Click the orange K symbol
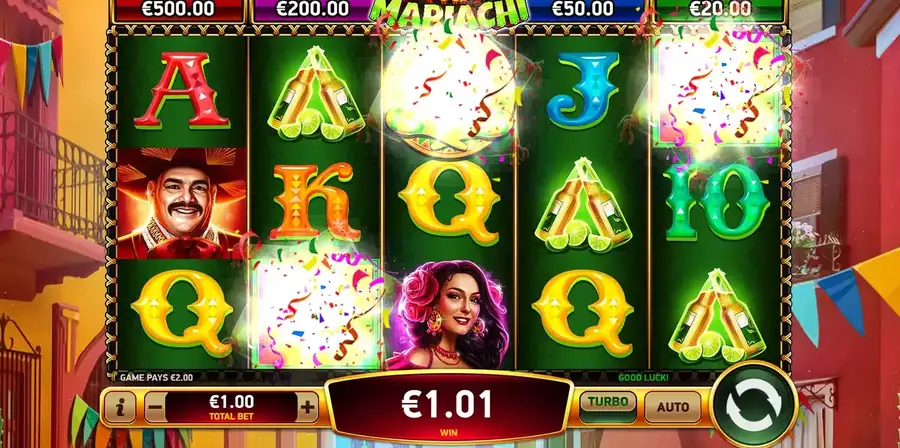The image size is (900, 448). 315,201
